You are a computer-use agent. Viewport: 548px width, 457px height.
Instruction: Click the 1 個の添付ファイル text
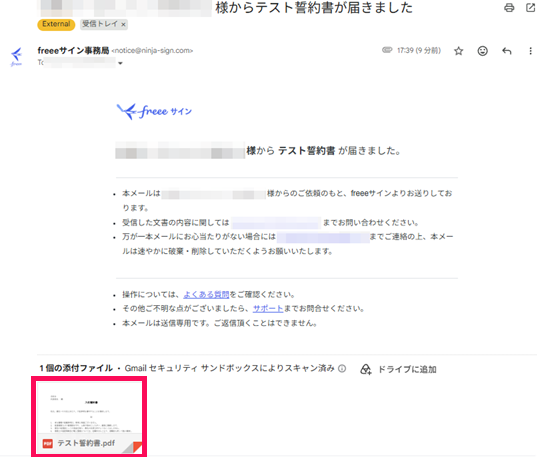point(76,368)
